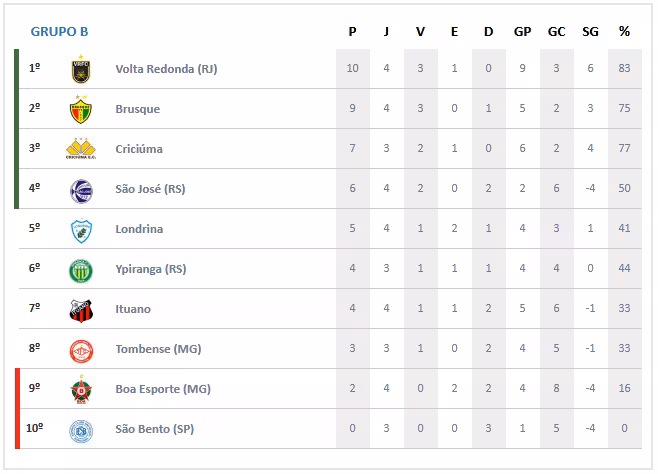Click the São José team crest
The width and height of the screenshot is (658, 474).
pos(80,189)
